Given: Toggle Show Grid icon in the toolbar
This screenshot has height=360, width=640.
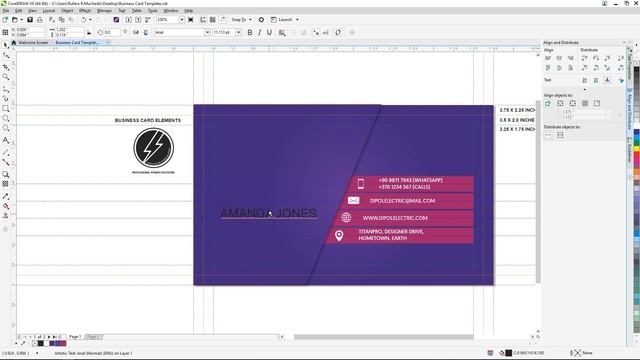Looking at the screenshot, I should click(x=213, y=20).
